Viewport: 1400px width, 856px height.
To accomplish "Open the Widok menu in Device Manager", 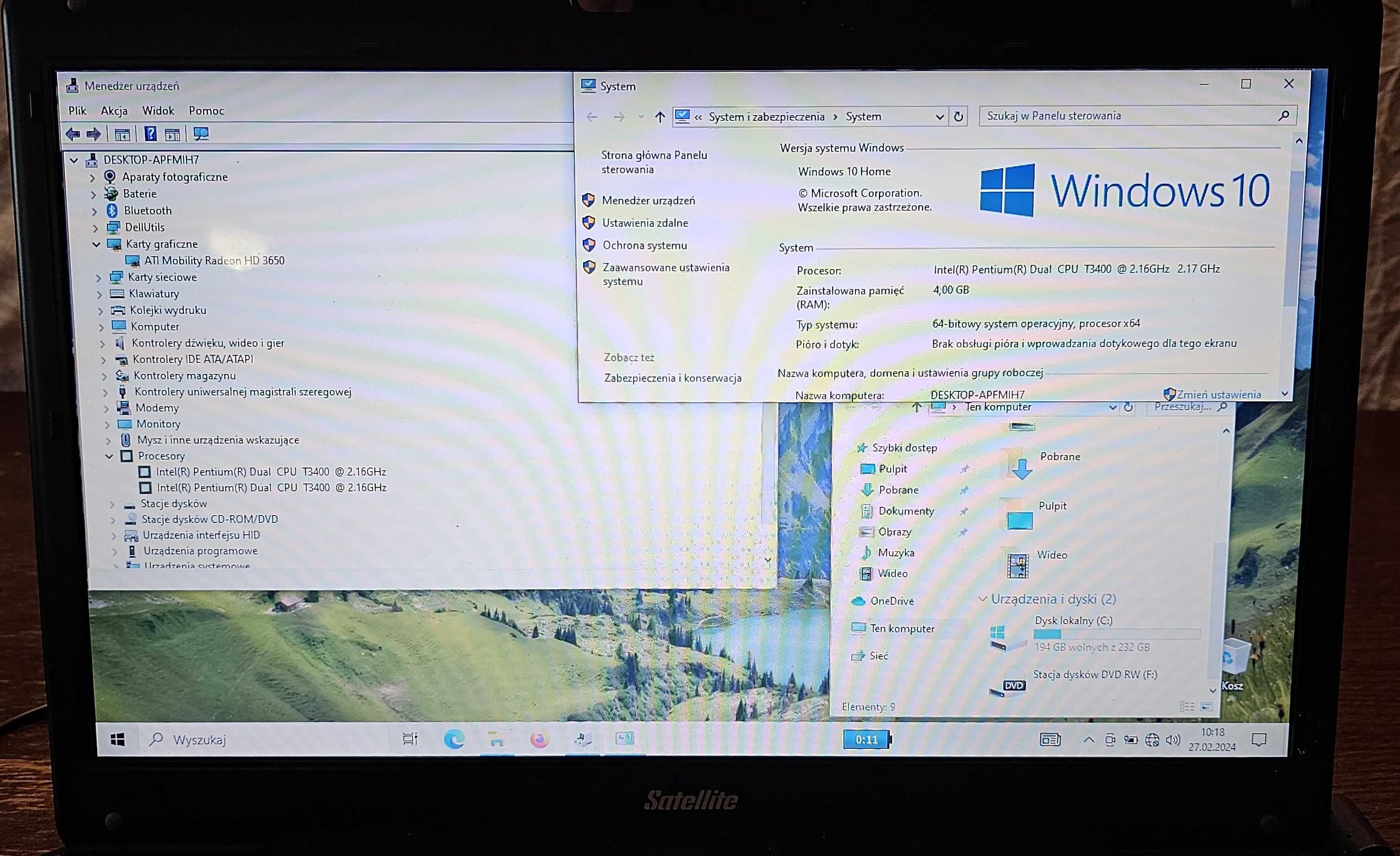I will tap(158, 111).
